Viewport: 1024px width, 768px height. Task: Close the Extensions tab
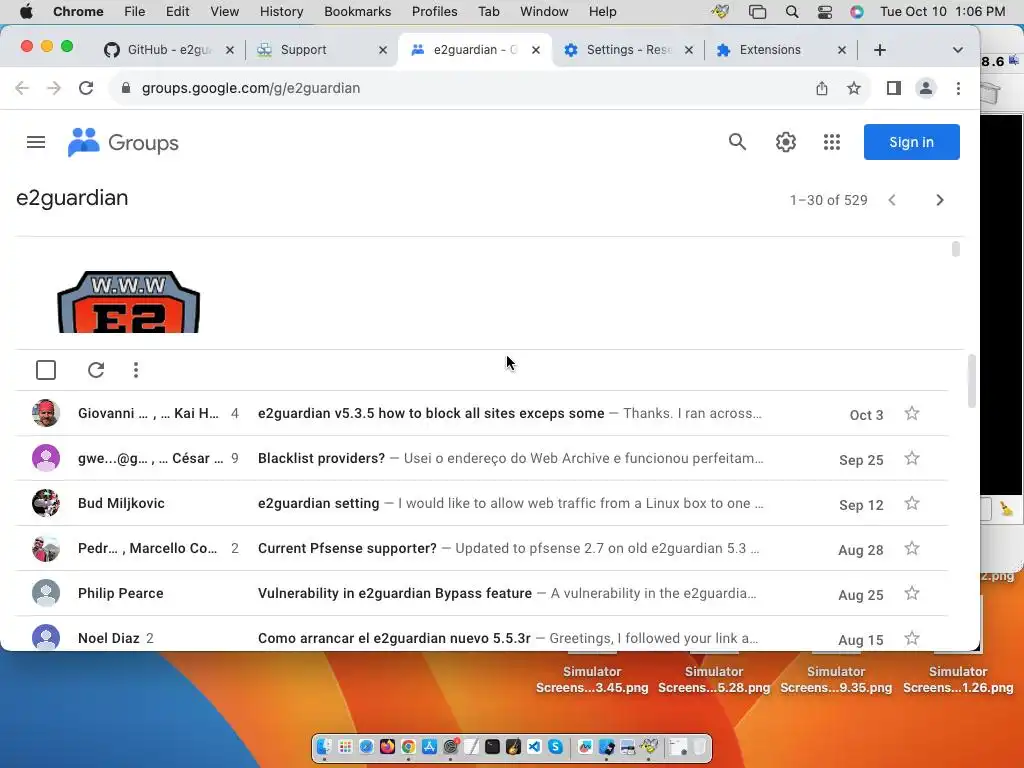coord(842,50)
